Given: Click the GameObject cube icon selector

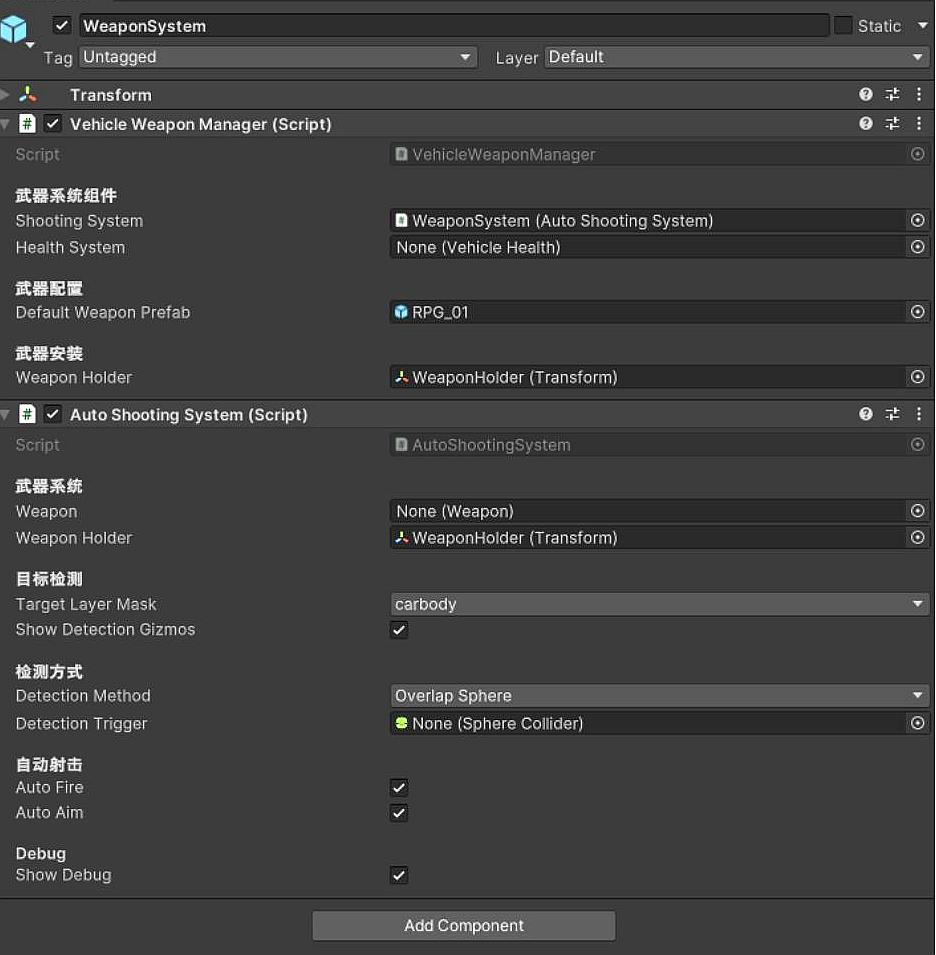Looking at the screenshot, I should pyautogui.click(x=15, y=31).
